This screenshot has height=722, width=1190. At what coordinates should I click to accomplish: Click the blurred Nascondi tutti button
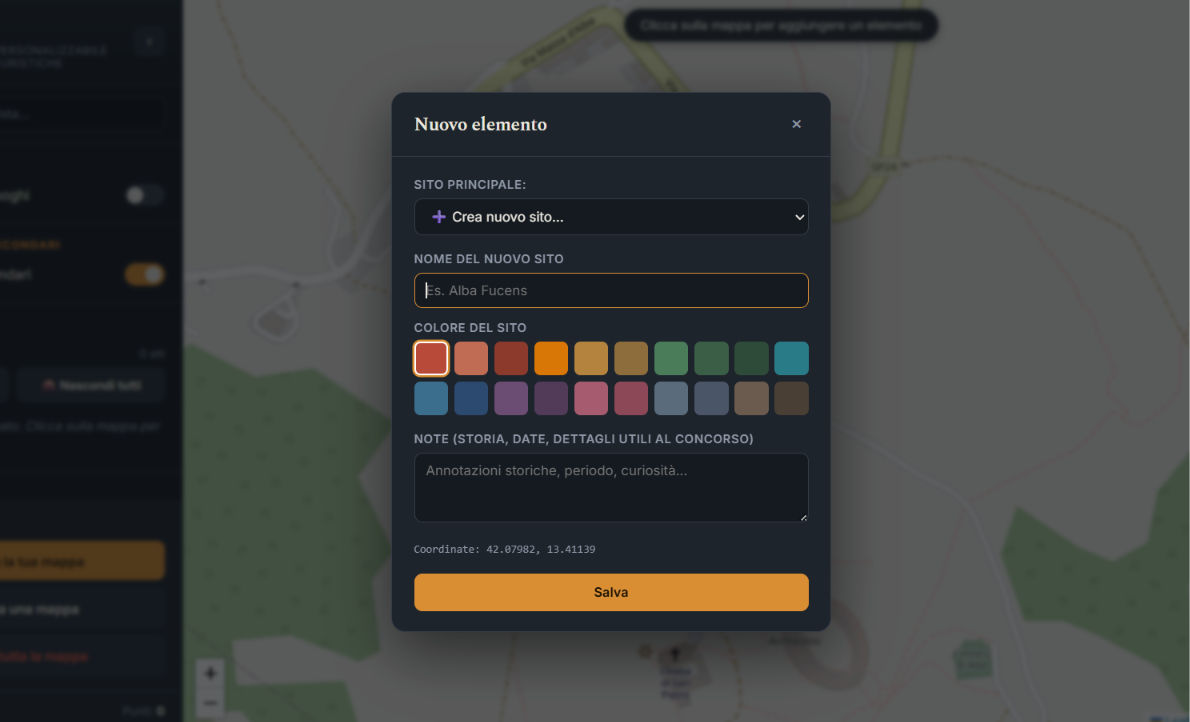(x=91, y=385)
